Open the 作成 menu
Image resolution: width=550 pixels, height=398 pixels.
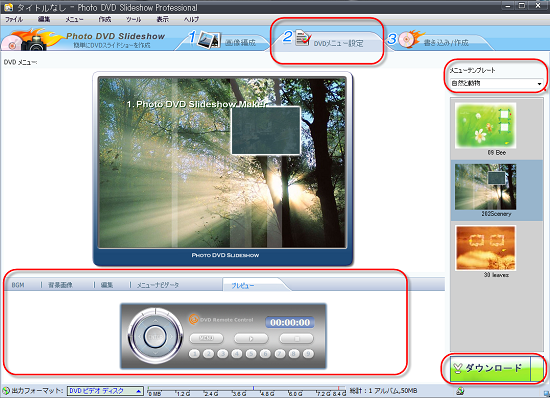(x=105, y=20)
